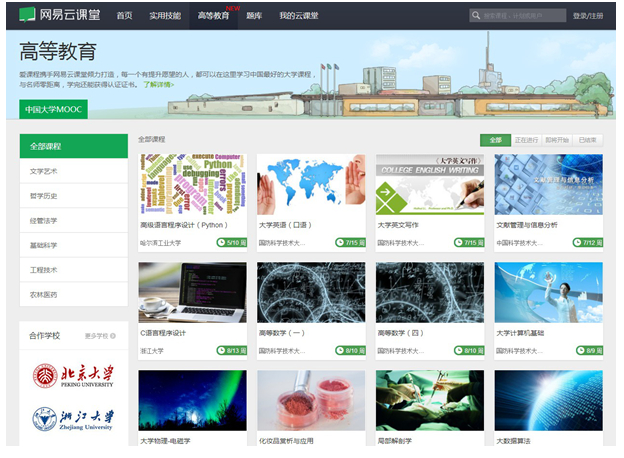Click the 大学物理-电磁学 course title
The width and height of the screenshot is (624, 458).
click(166, 441)
